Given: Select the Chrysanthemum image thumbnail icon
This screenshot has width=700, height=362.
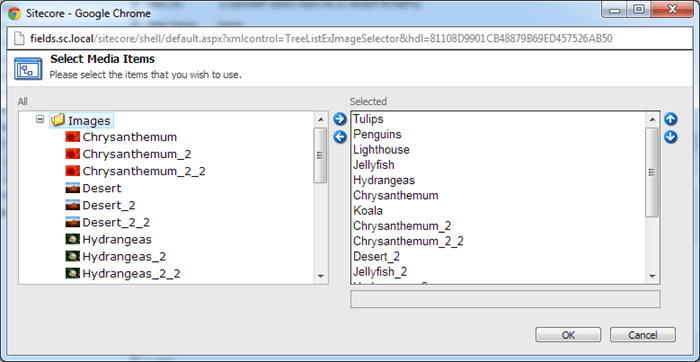Looking at the screenshot, I should [x=72, y=137].
